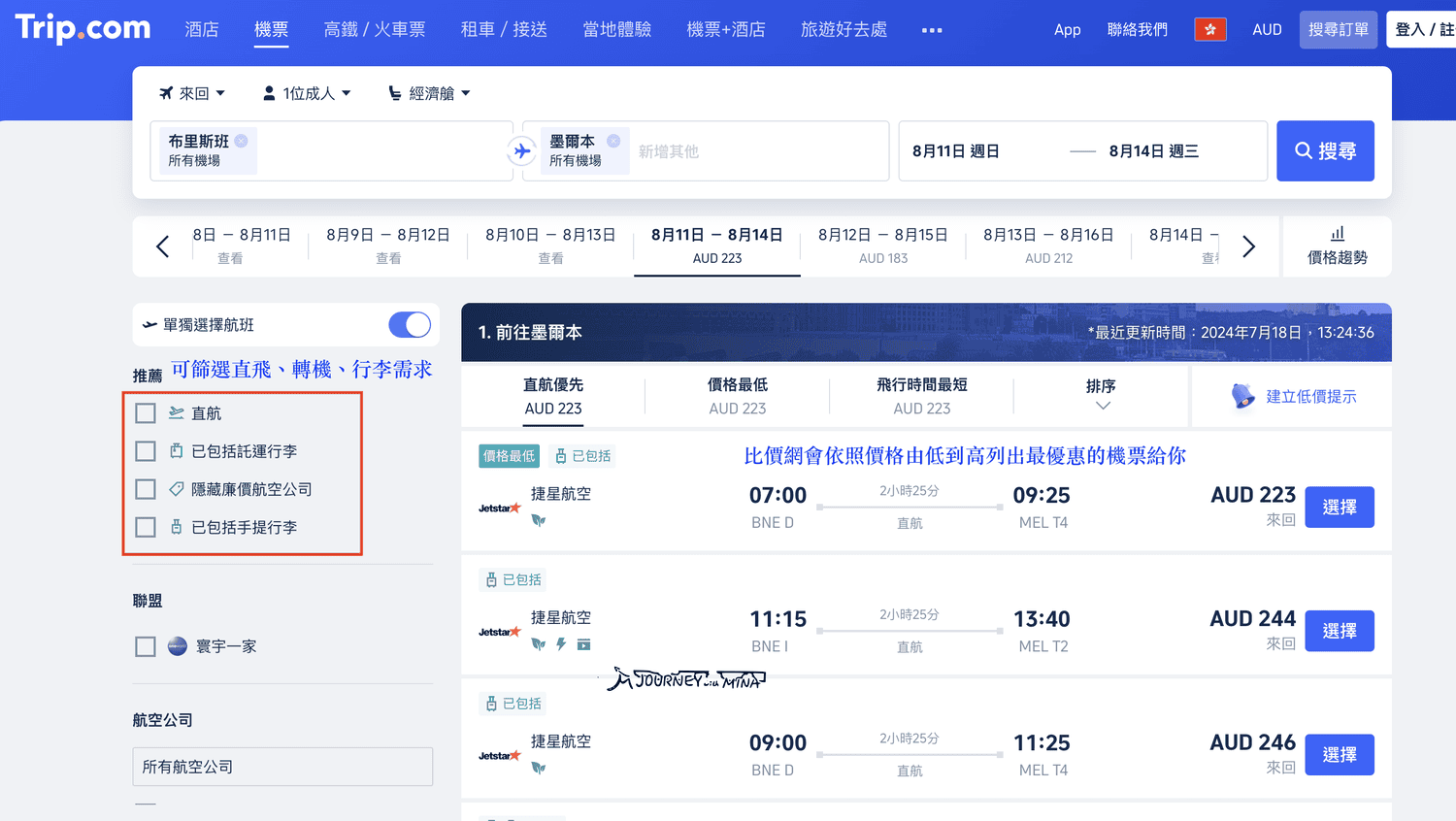Show later dates with right arrow
The height and width of the screenshot is (821, 1456).
[x=1249, y=246]
